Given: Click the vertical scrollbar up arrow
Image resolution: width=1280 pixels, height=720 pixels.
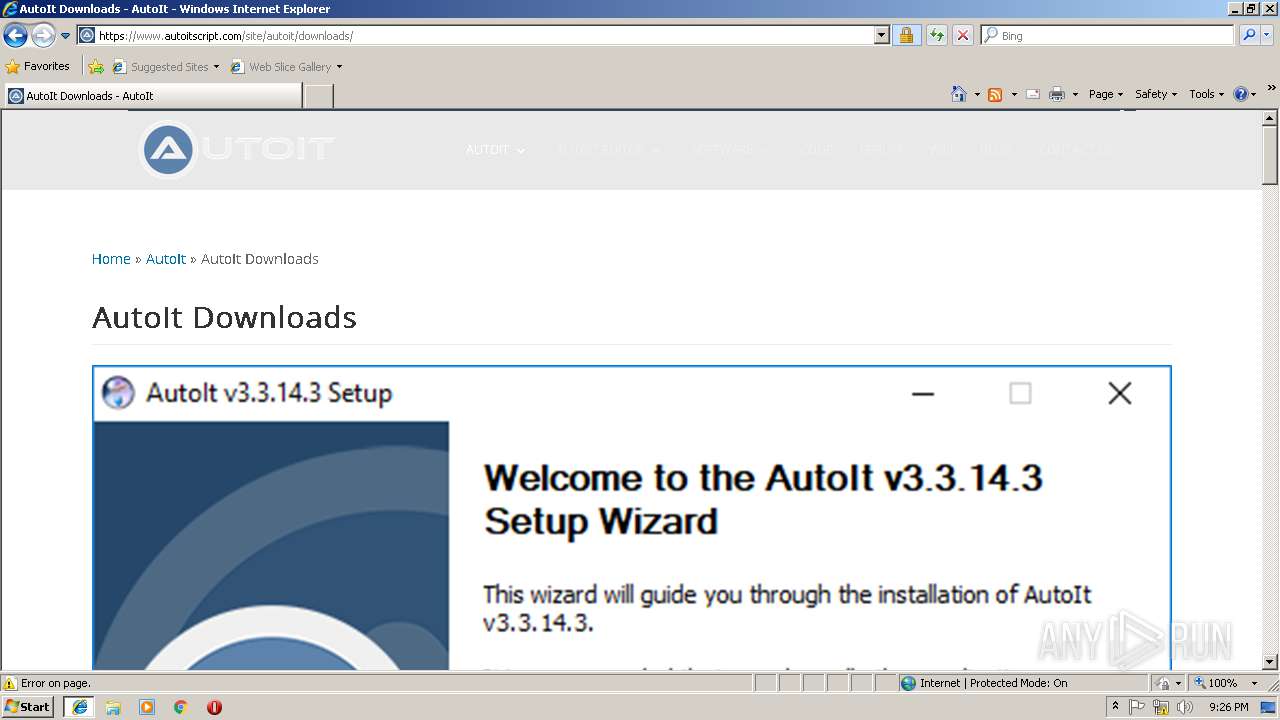Looking at the screenshot, I should pos(1270,118).
